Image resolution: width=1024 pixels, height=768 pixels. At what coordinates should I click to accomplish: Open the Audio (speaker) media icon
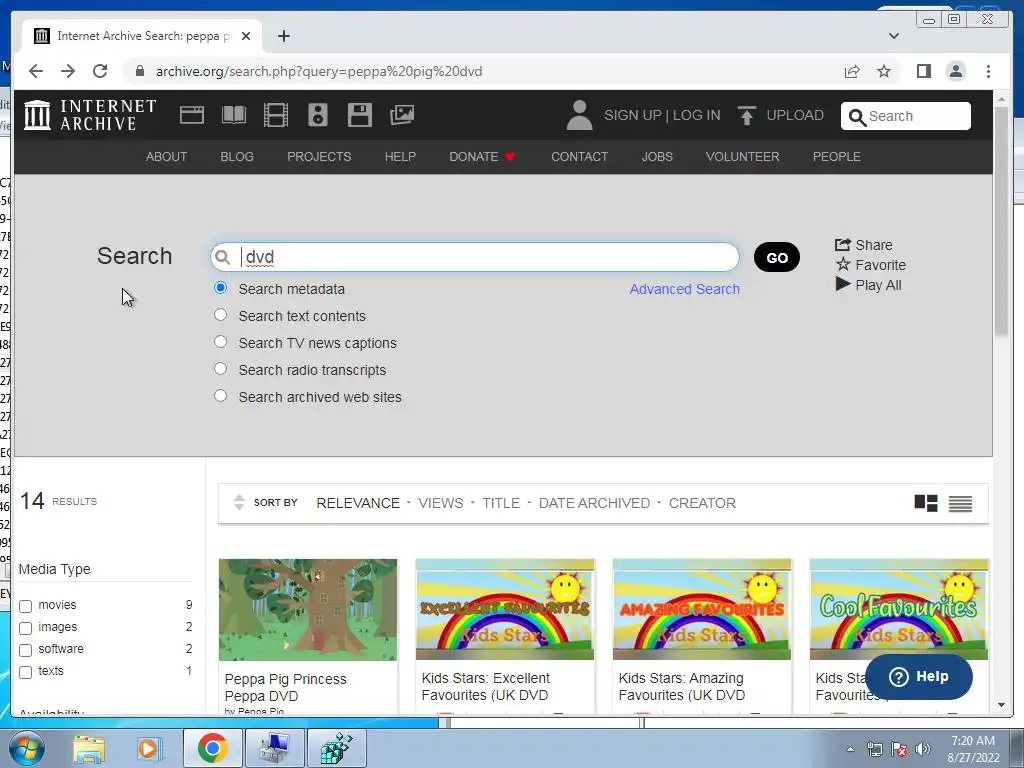point(318,115)
